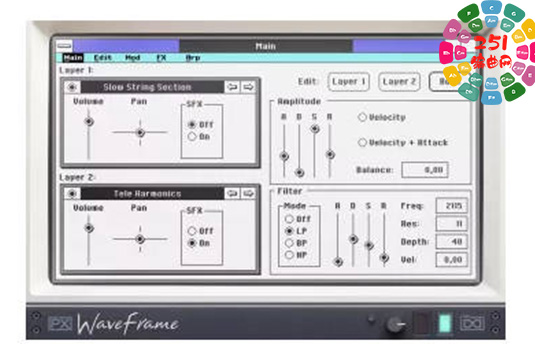Load next preset for Layer 1
The image size is (535, 363).
point(248,87)
